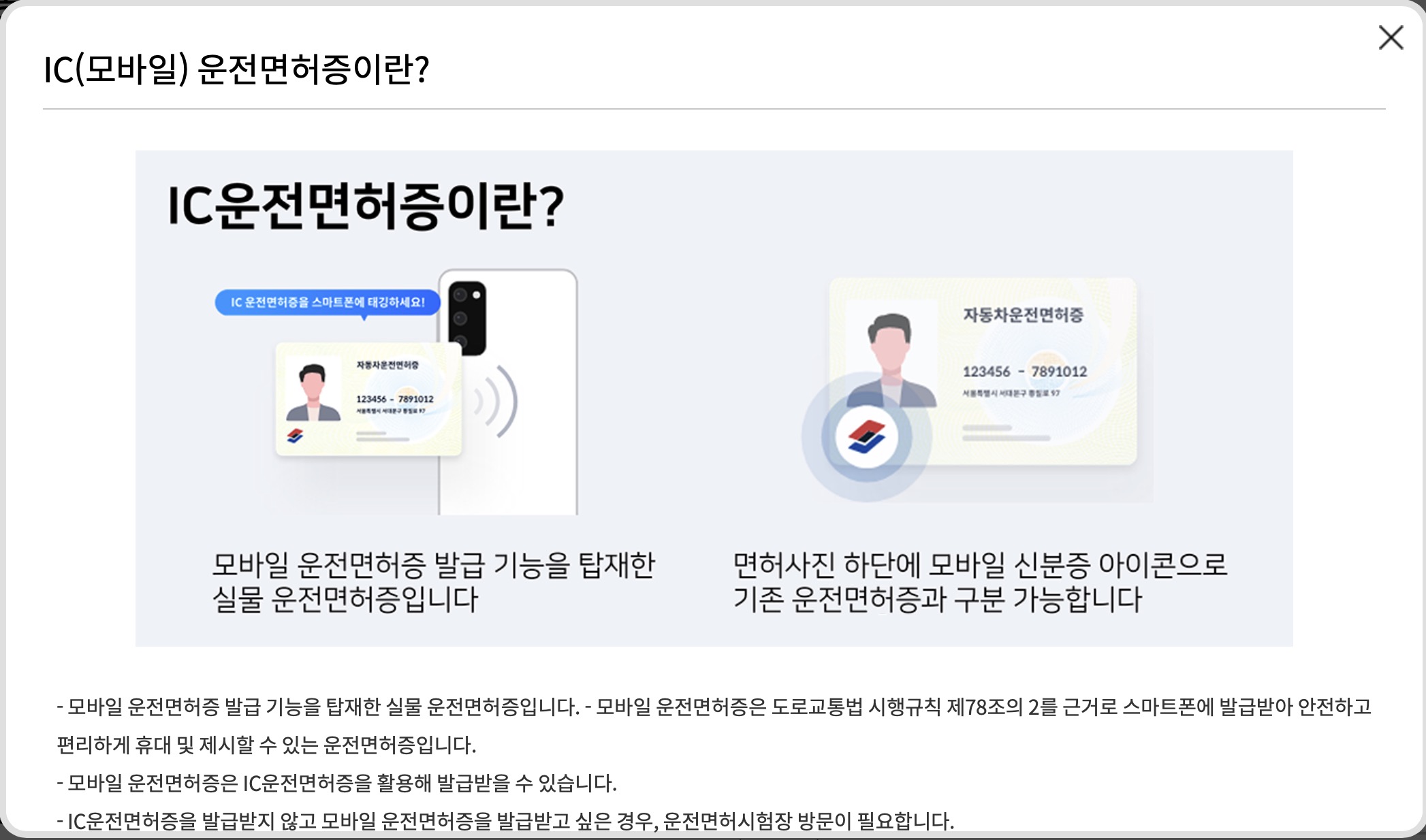
Task: Click the white smartphone body illustration
Action: pos(508,392)
